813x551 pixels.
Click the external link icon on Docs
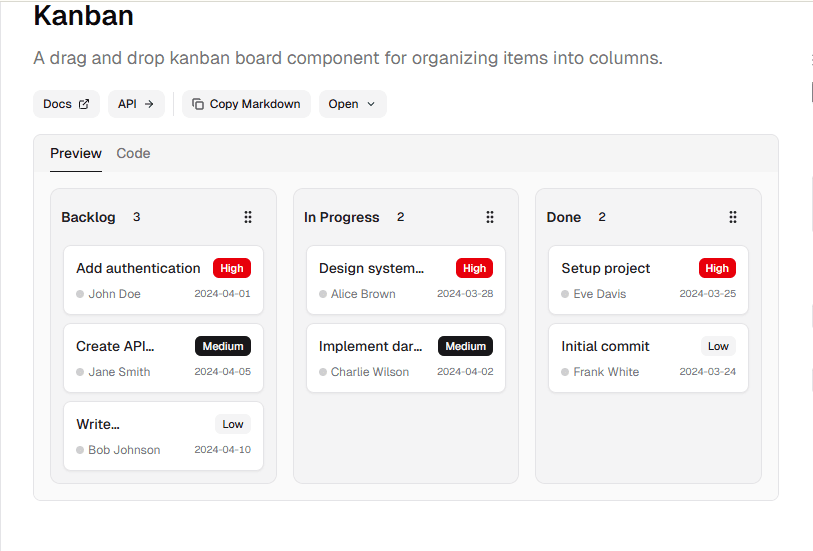[x=84, y=104]
